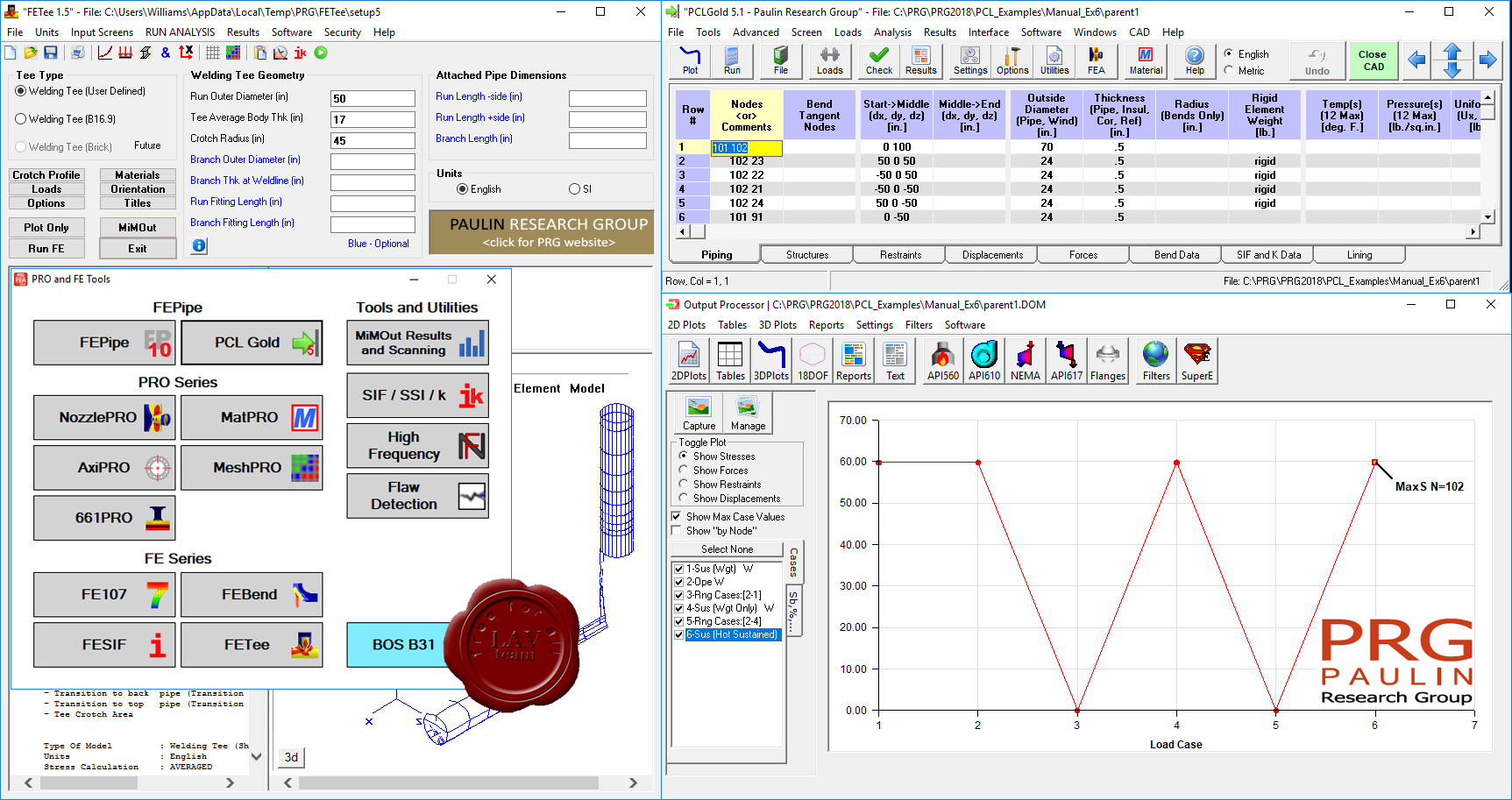1512x800 pixels.
Task: Click Select None above the case list
Action: (x=727, y=549)
